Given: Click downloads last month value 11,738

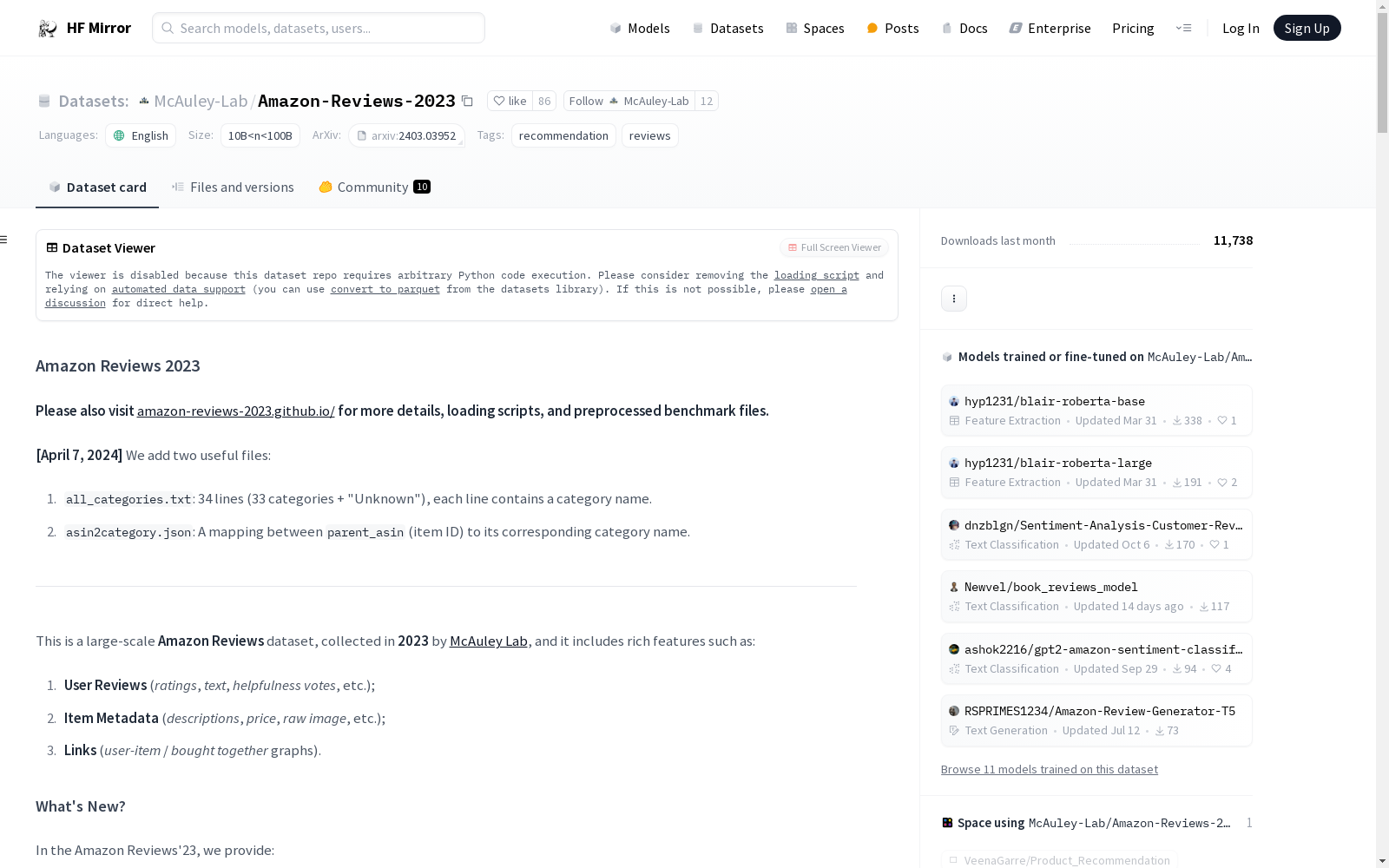Looking at the screenshot, I should [1233, 240].
